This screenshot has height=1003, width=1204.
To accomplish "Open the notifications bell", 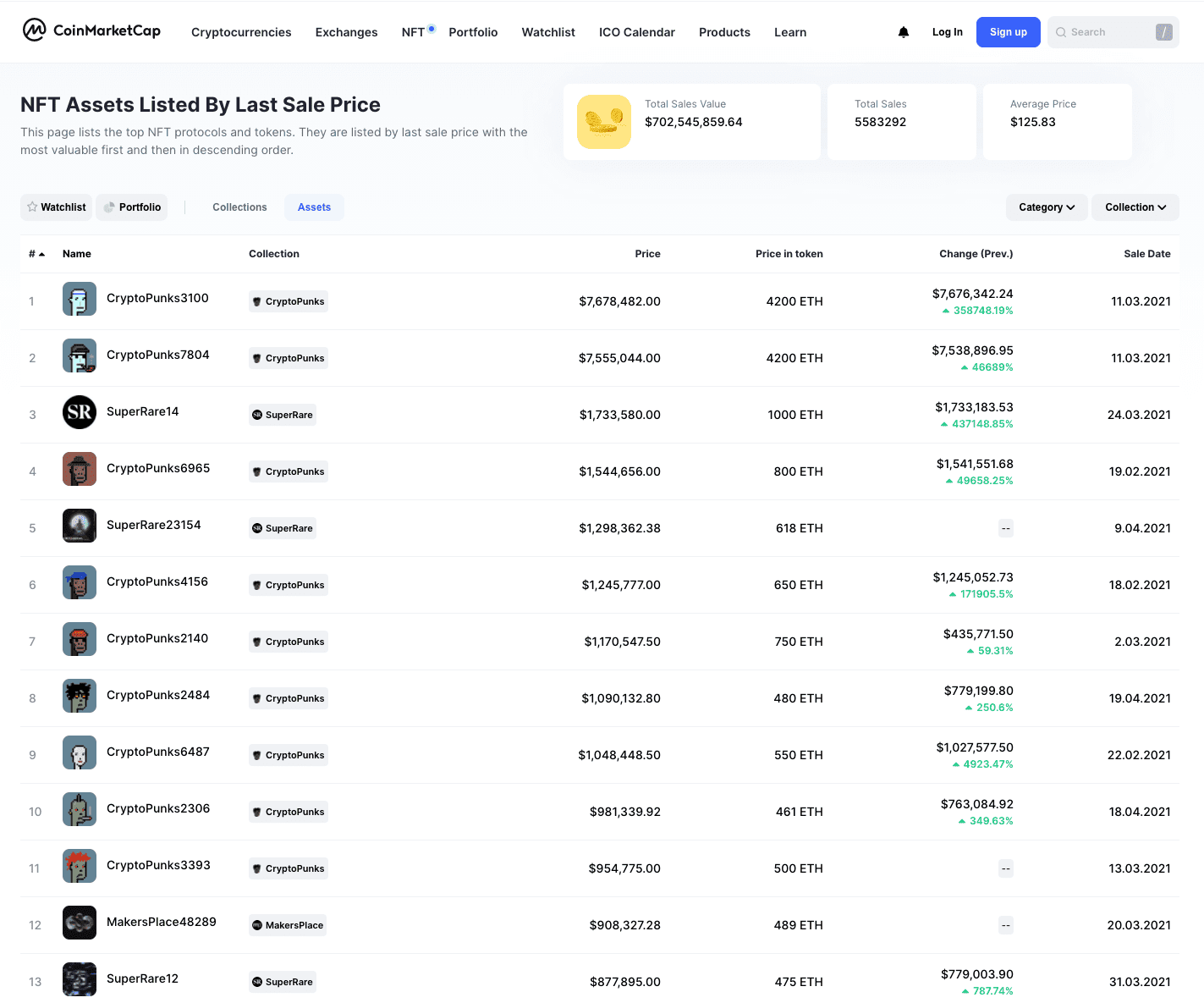I will tap(904, 32).
